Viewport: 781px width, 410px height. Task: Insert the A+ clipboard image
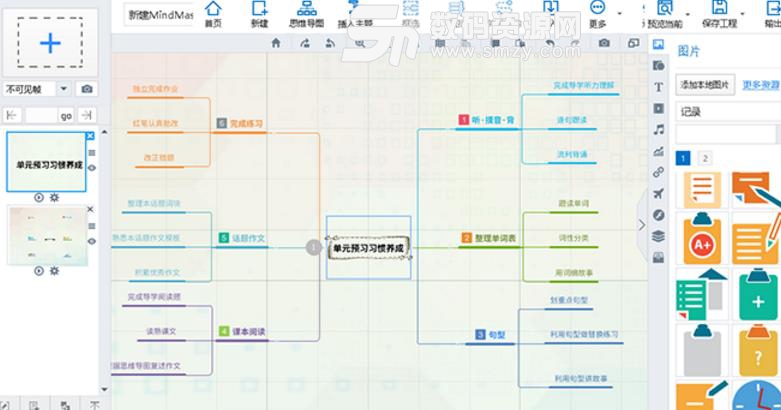pos(702,239)
